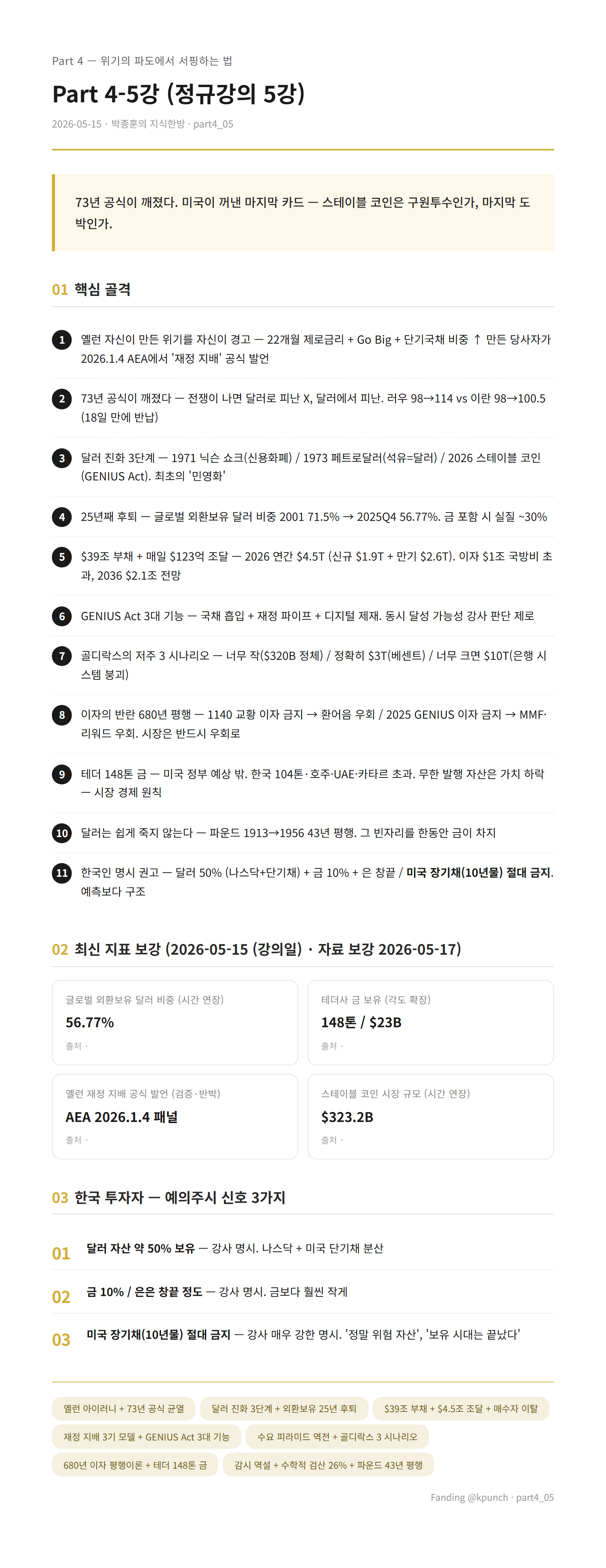Select the 달러 진화 3단계 + 외환보유 tag

284,1408
